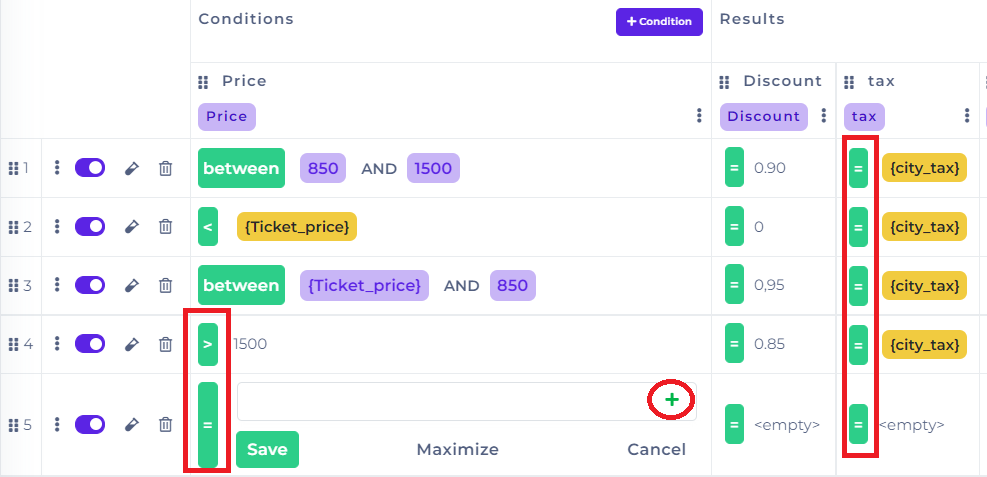Click the {Ticket_price} yellow tag in row 2
This screenshot has width=987, height=477.
[x=297, y=227]
